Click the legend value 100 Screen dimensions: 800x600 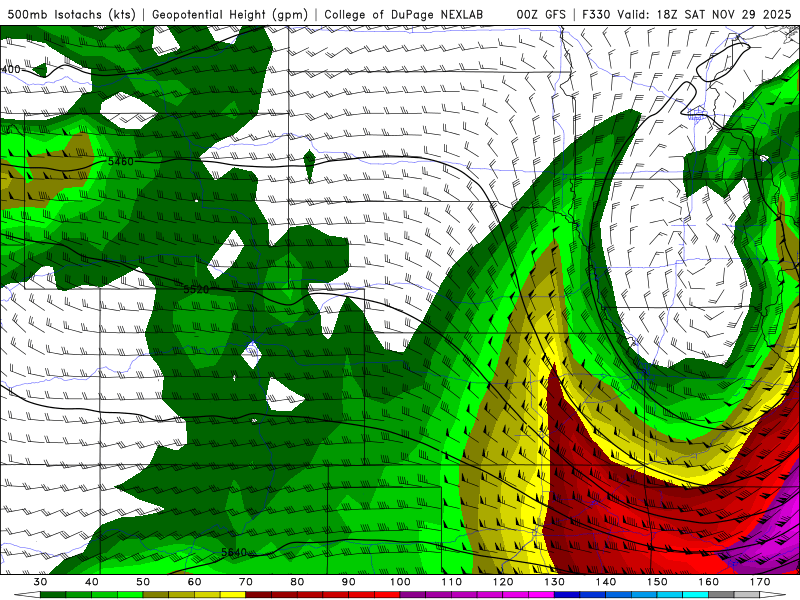400,582
